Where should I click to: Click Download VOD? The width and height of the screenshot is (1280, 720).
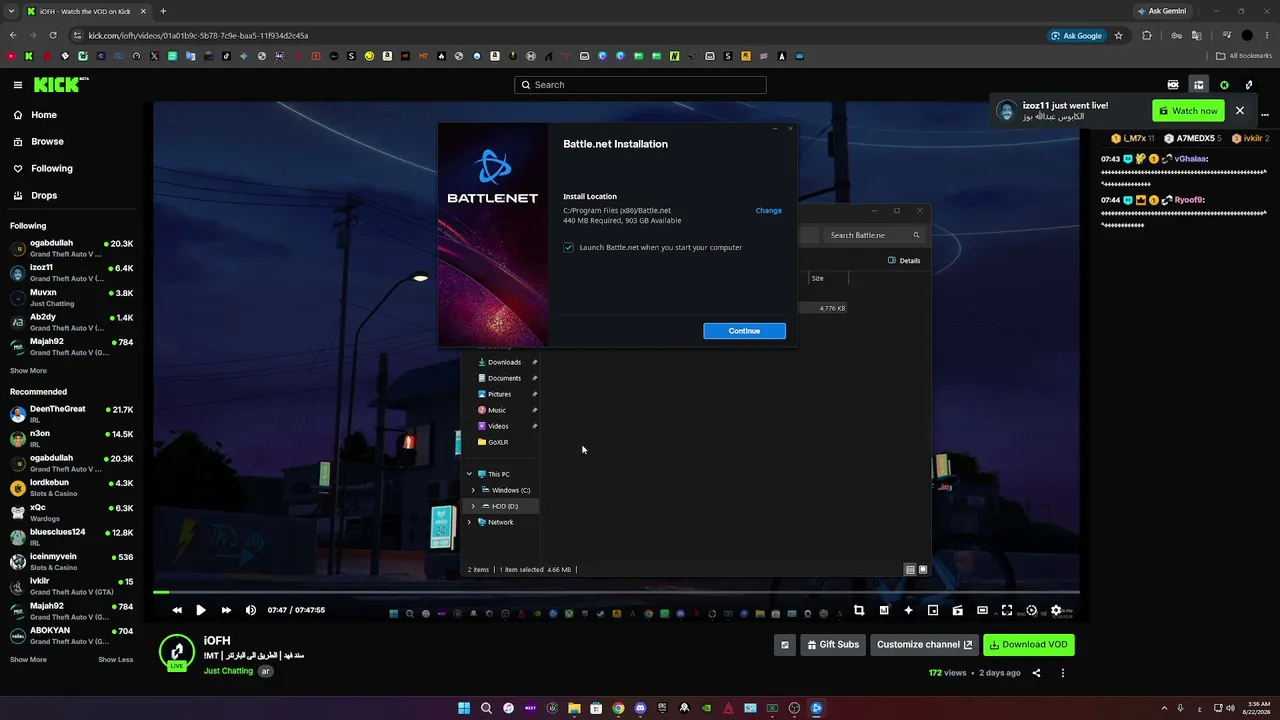point(1029,645)
